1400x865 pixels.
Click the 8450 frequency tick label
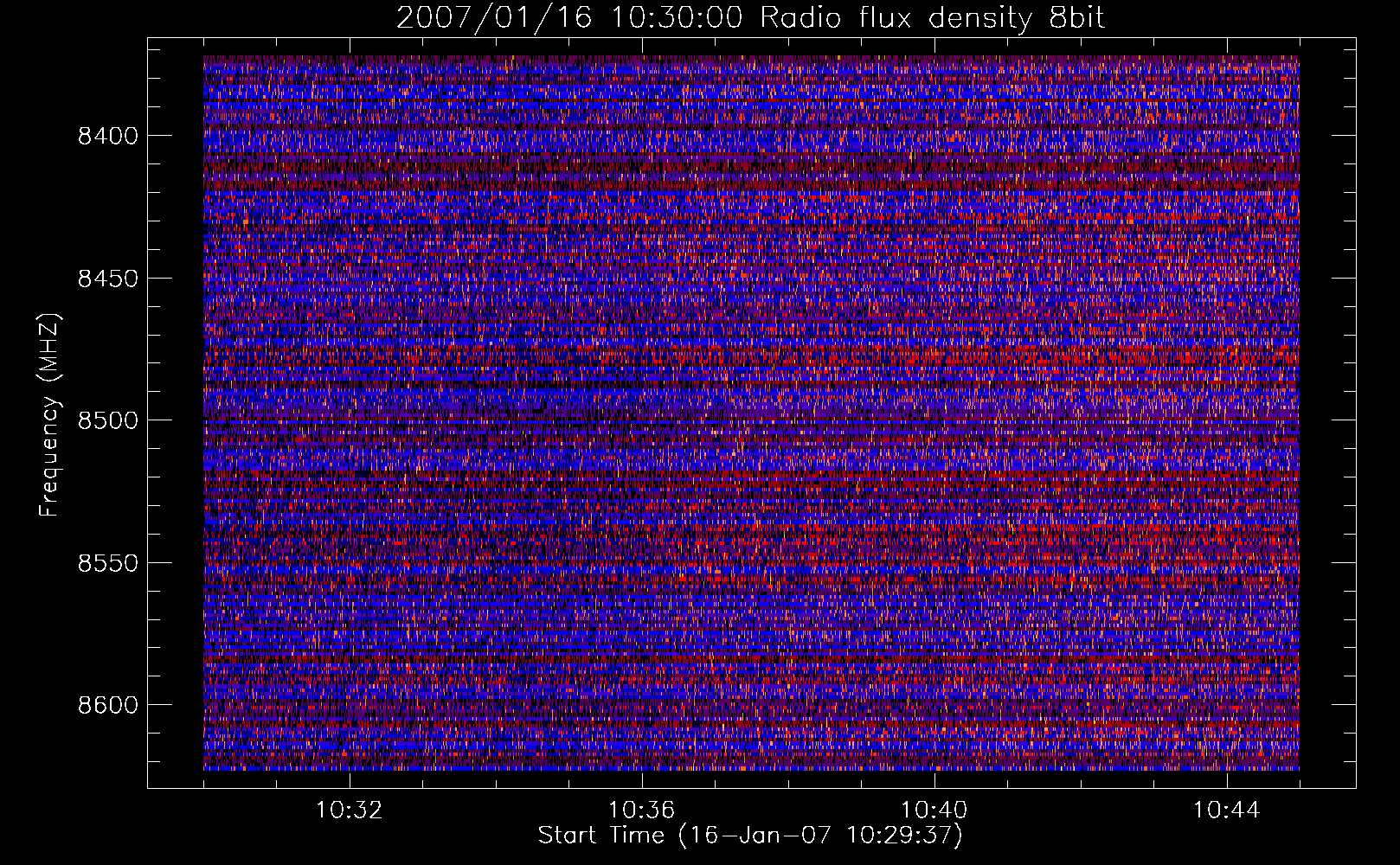click(x=108, y=279)
